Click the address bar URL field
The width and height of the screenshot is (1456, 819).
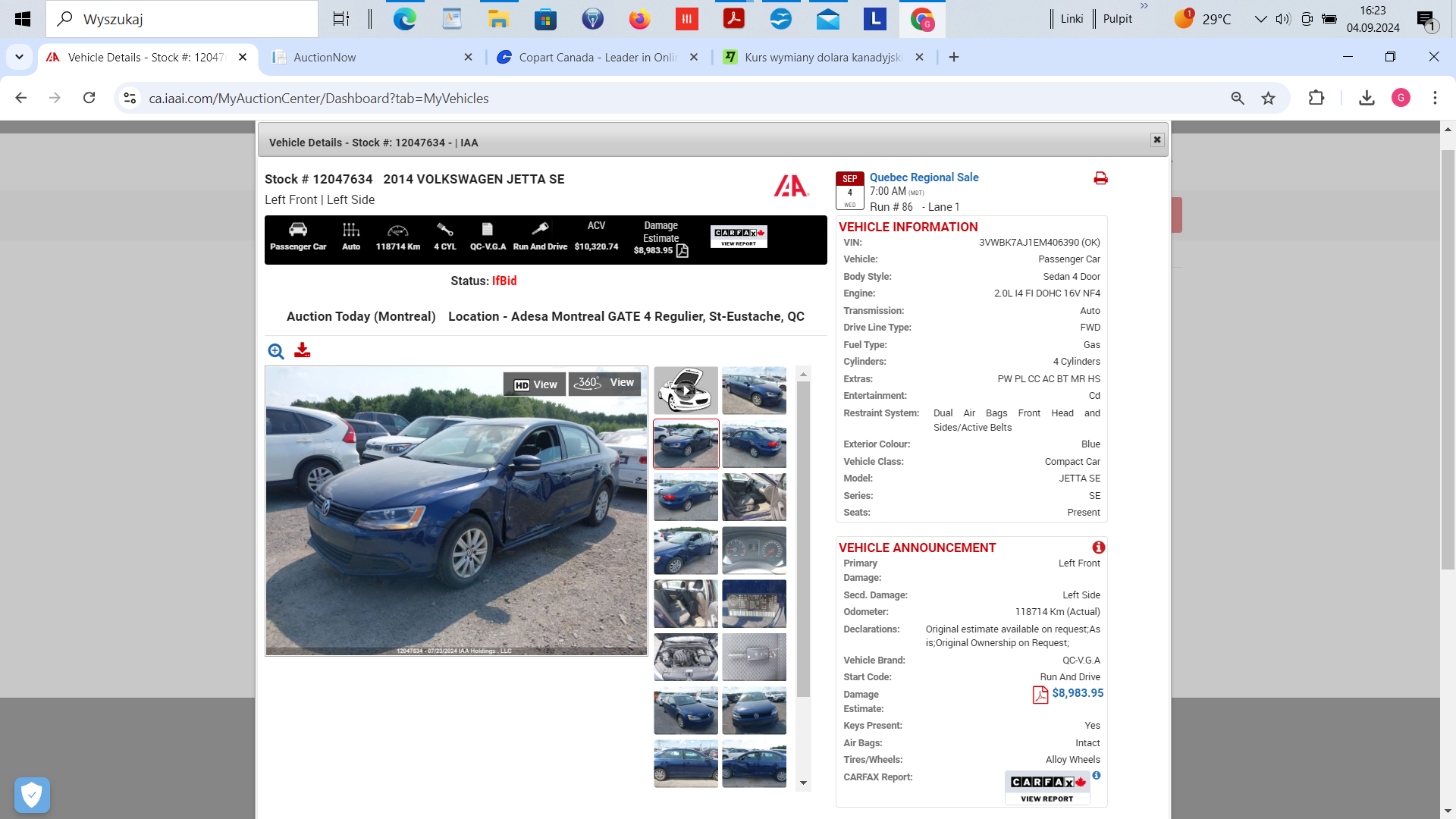682,98
